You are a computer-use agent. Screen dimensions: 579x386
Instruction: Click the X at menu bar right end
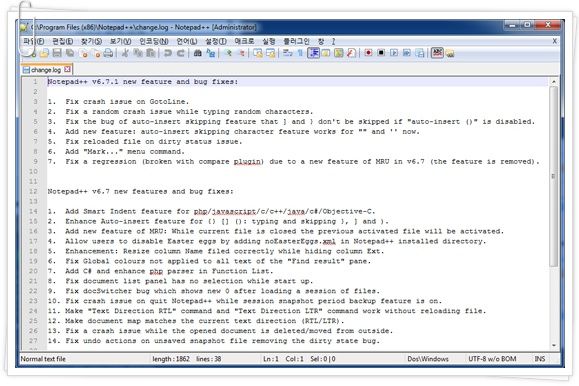point(554,41)
